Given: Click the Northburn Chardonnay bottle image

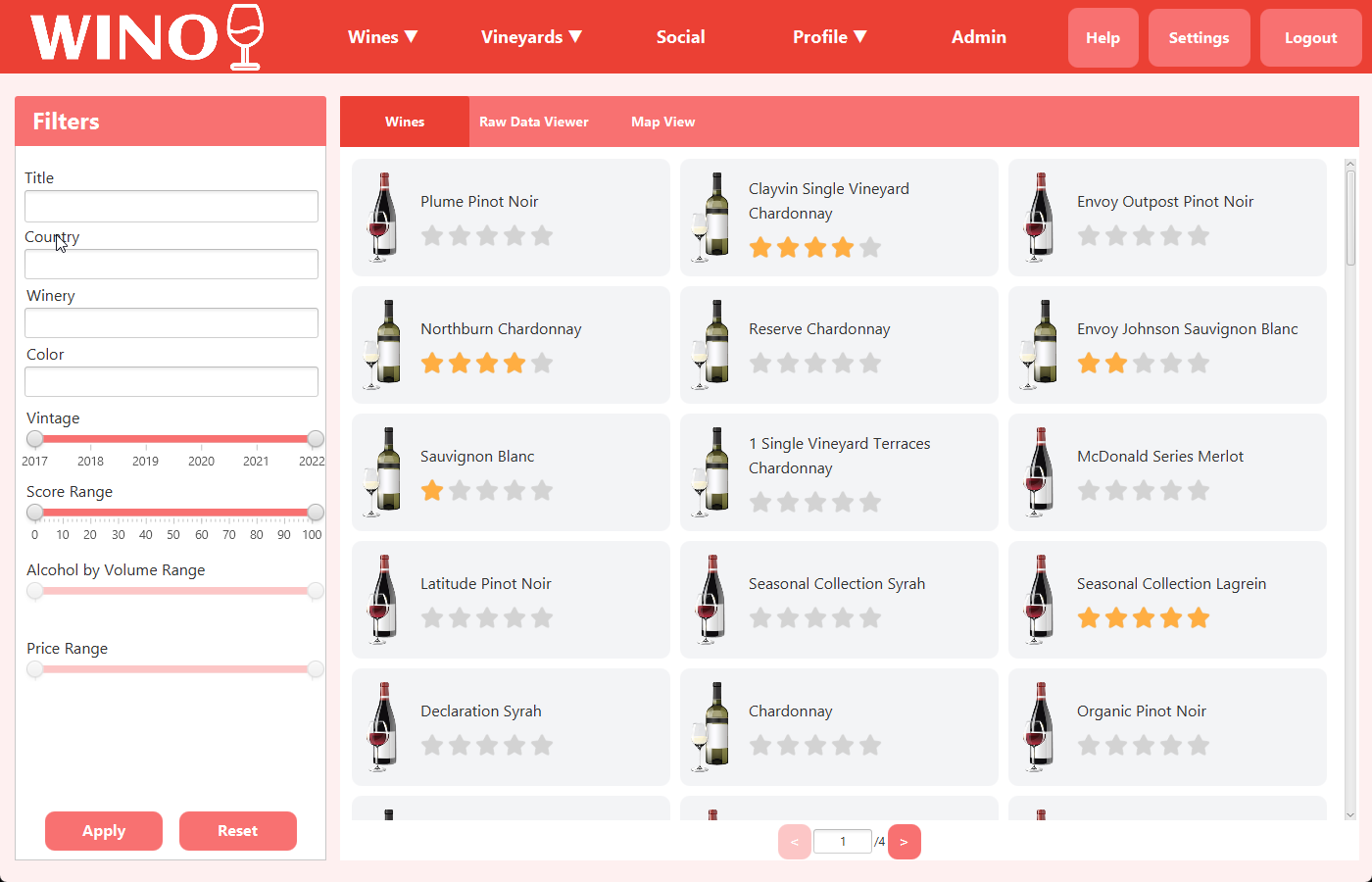Looking at the screenshot, I should pos(383,344).
